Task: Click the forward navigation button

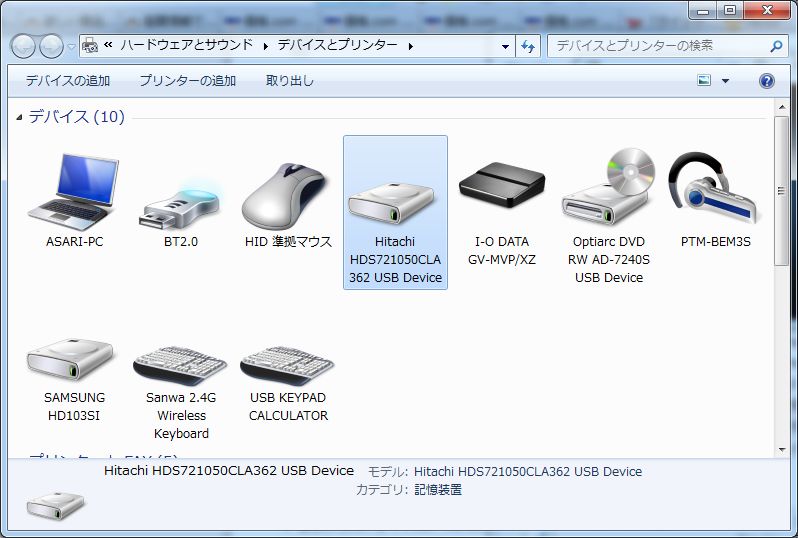Action: (x=51, y=47)
